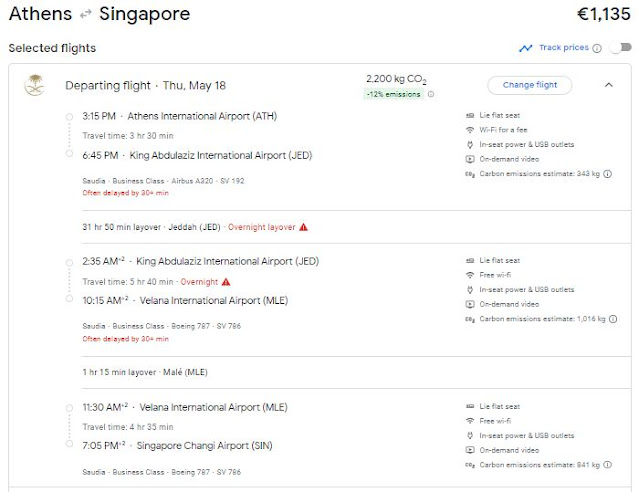Screen dimensions: 639x492
Task: Click on-demand video icon for ATH-JED flight
Action: 470,159
